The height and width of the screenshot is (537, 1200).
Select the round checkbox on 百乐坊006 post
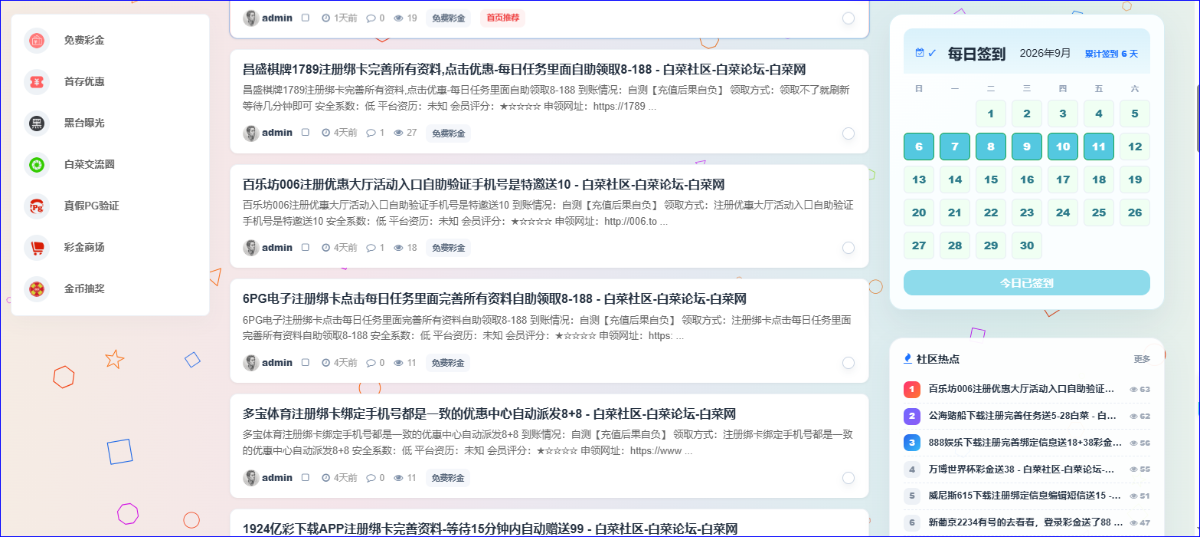coord(848,248)
